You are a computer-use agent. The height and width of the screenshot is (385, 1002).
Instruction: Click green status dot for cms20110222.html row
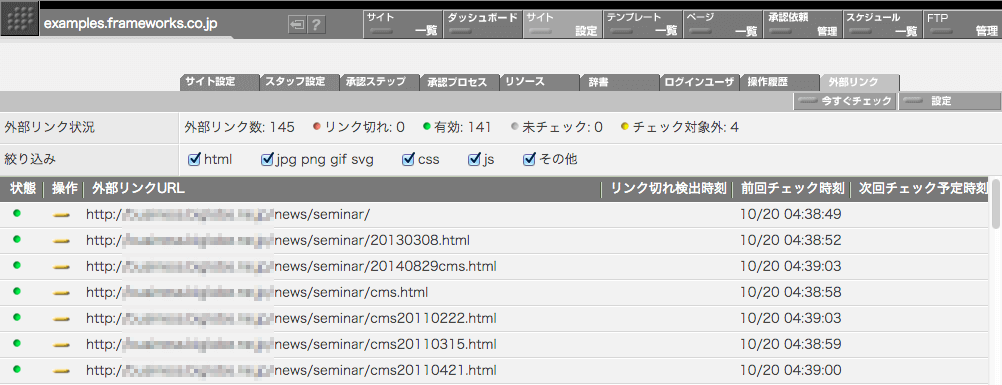click(17, 317)
